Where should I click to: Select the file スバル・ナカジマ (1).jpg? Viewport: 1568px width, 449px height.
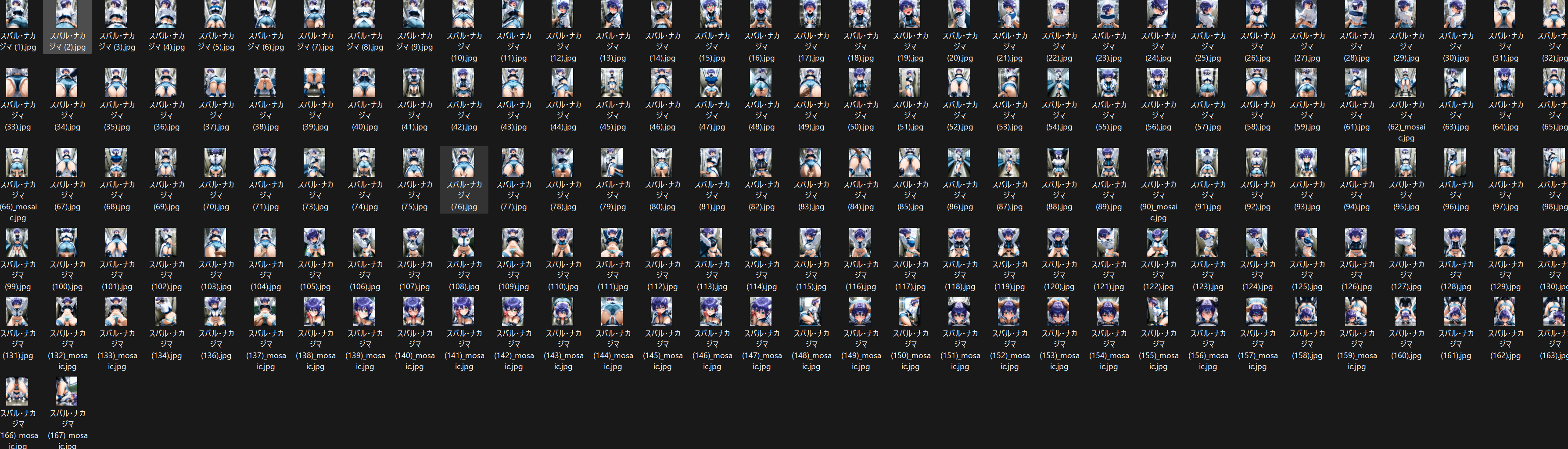[x=18, y=27]
